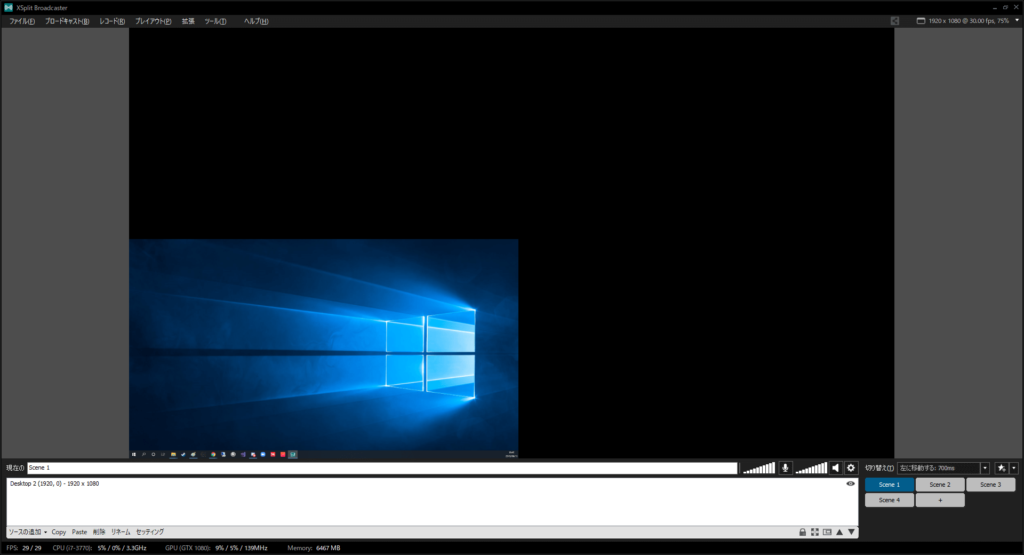Move source down with the down arrow

pyautogui.click(x=852, y=532)
